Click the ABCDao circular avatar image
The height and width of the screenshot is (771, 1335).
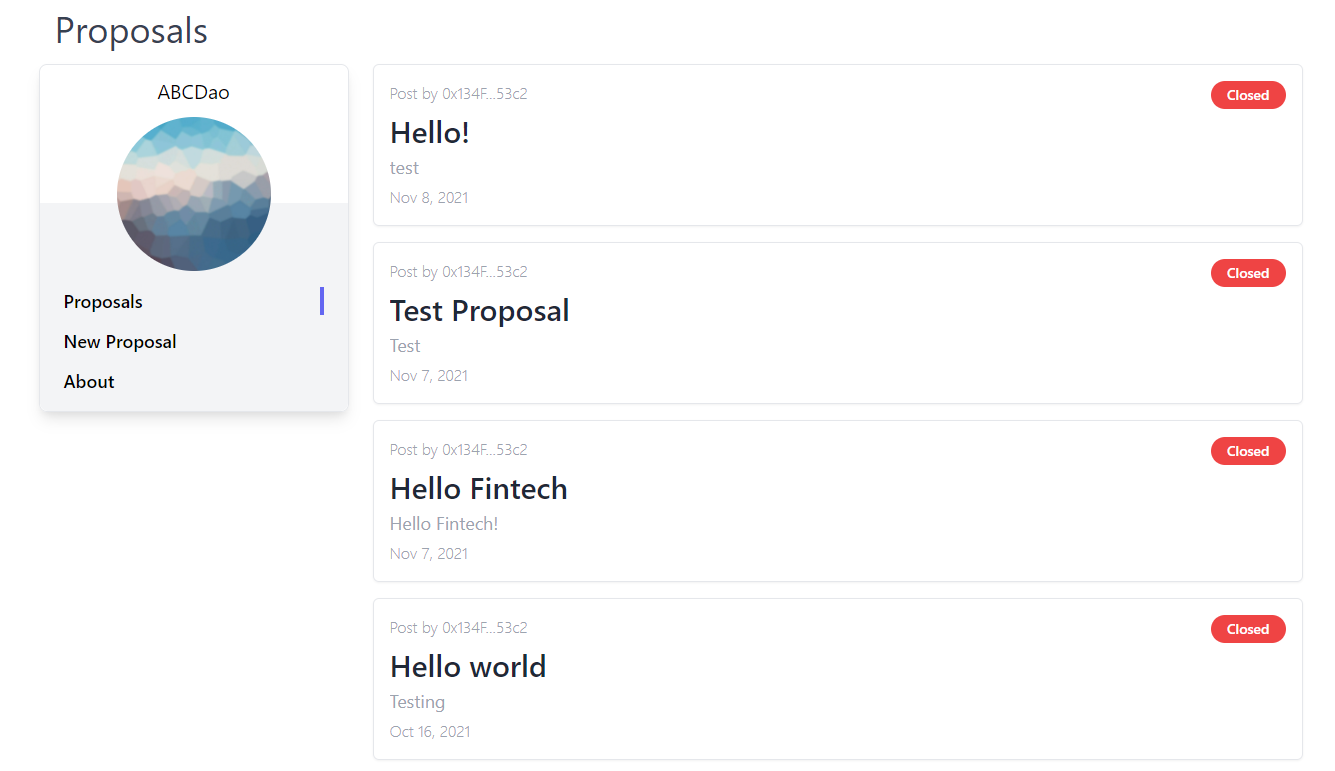194,194
